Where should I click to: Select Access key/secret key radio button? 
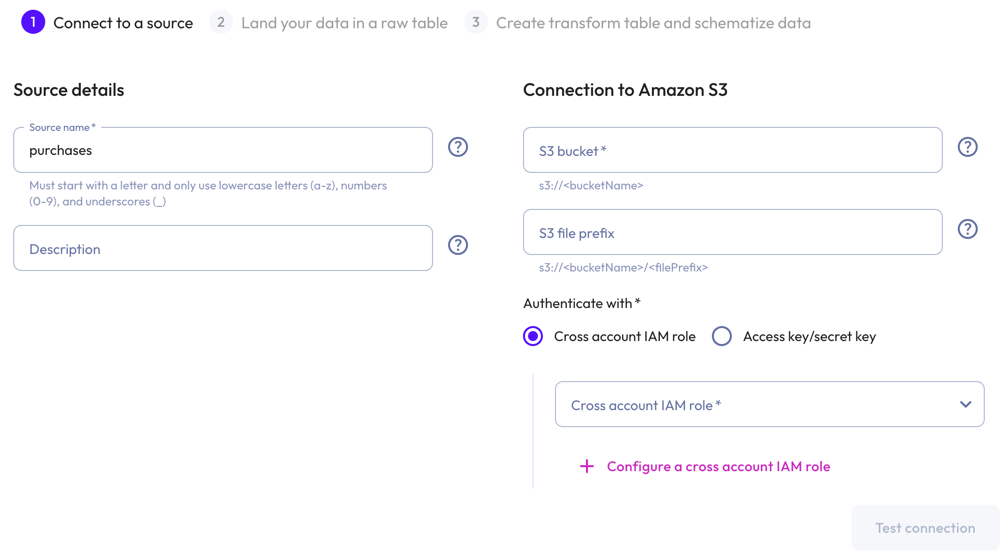click(x=722, y=336)
